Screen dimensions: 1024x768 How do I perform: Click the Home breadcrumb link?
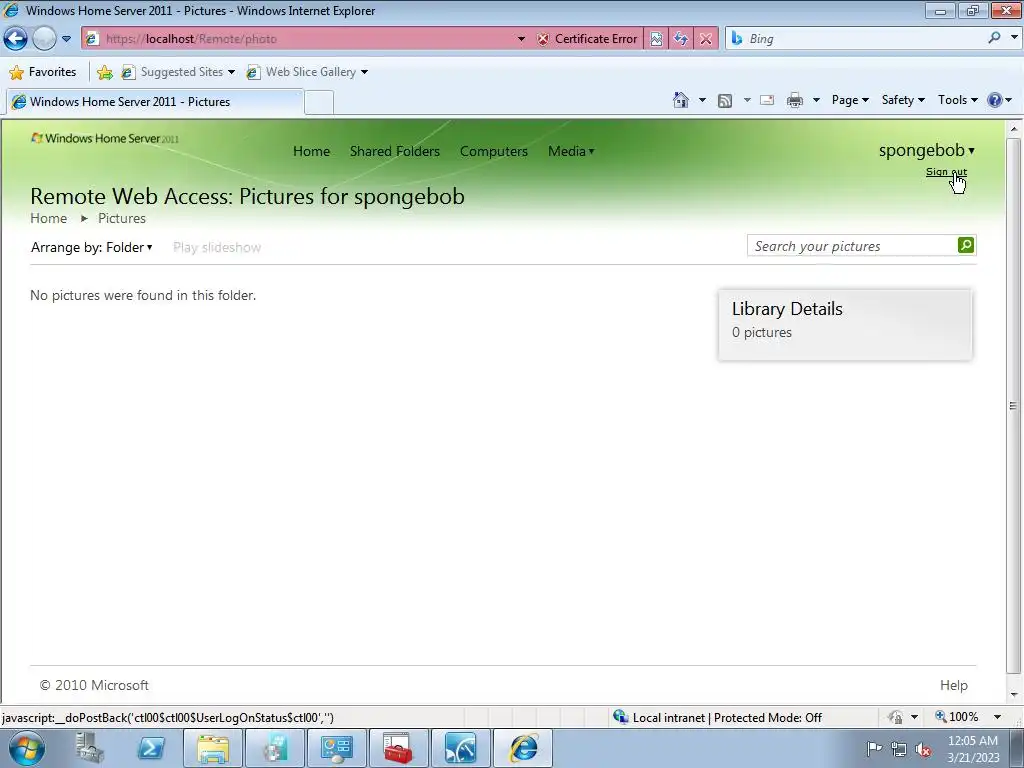[48, 218]
